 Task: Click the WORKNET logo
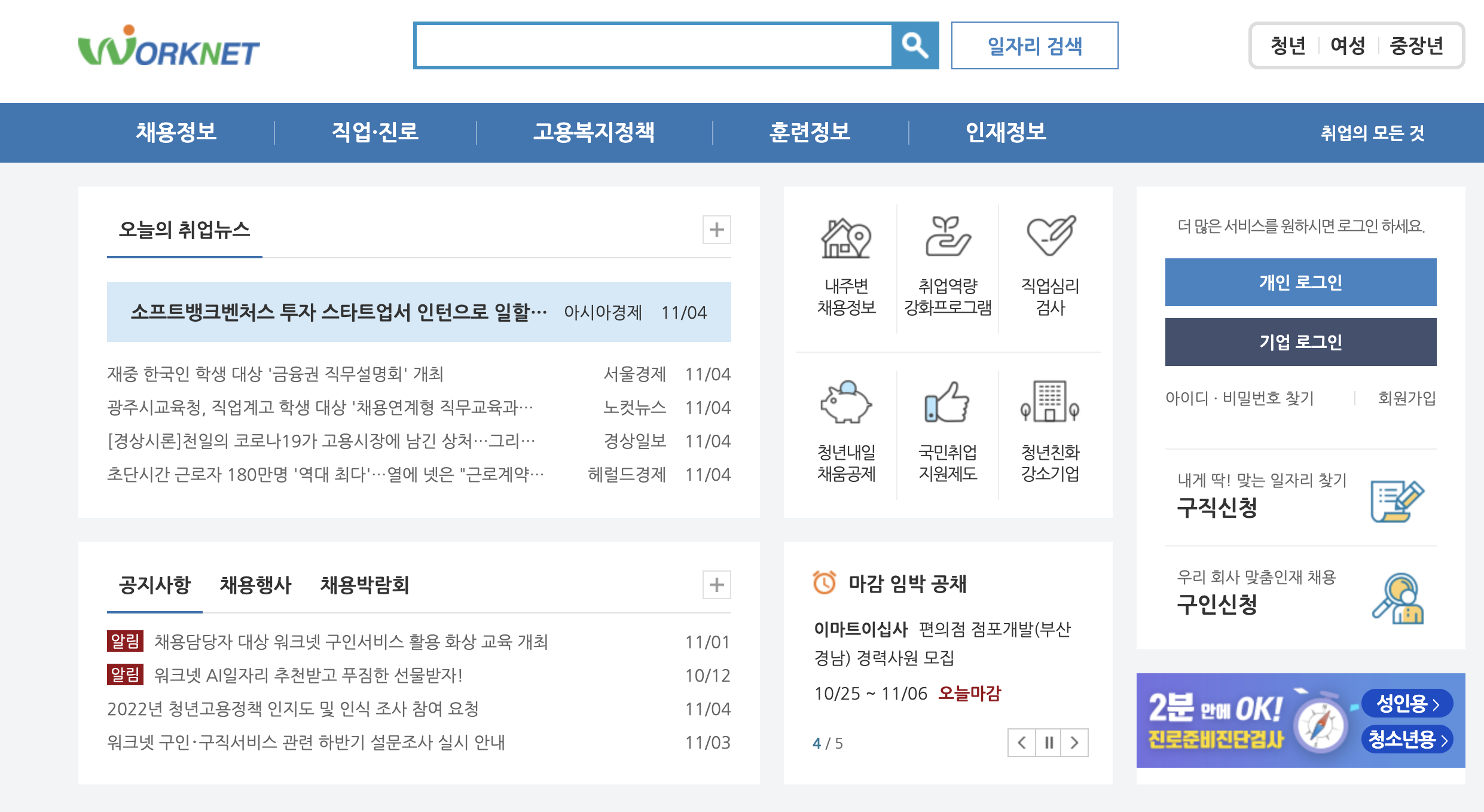tap(169, 48)
